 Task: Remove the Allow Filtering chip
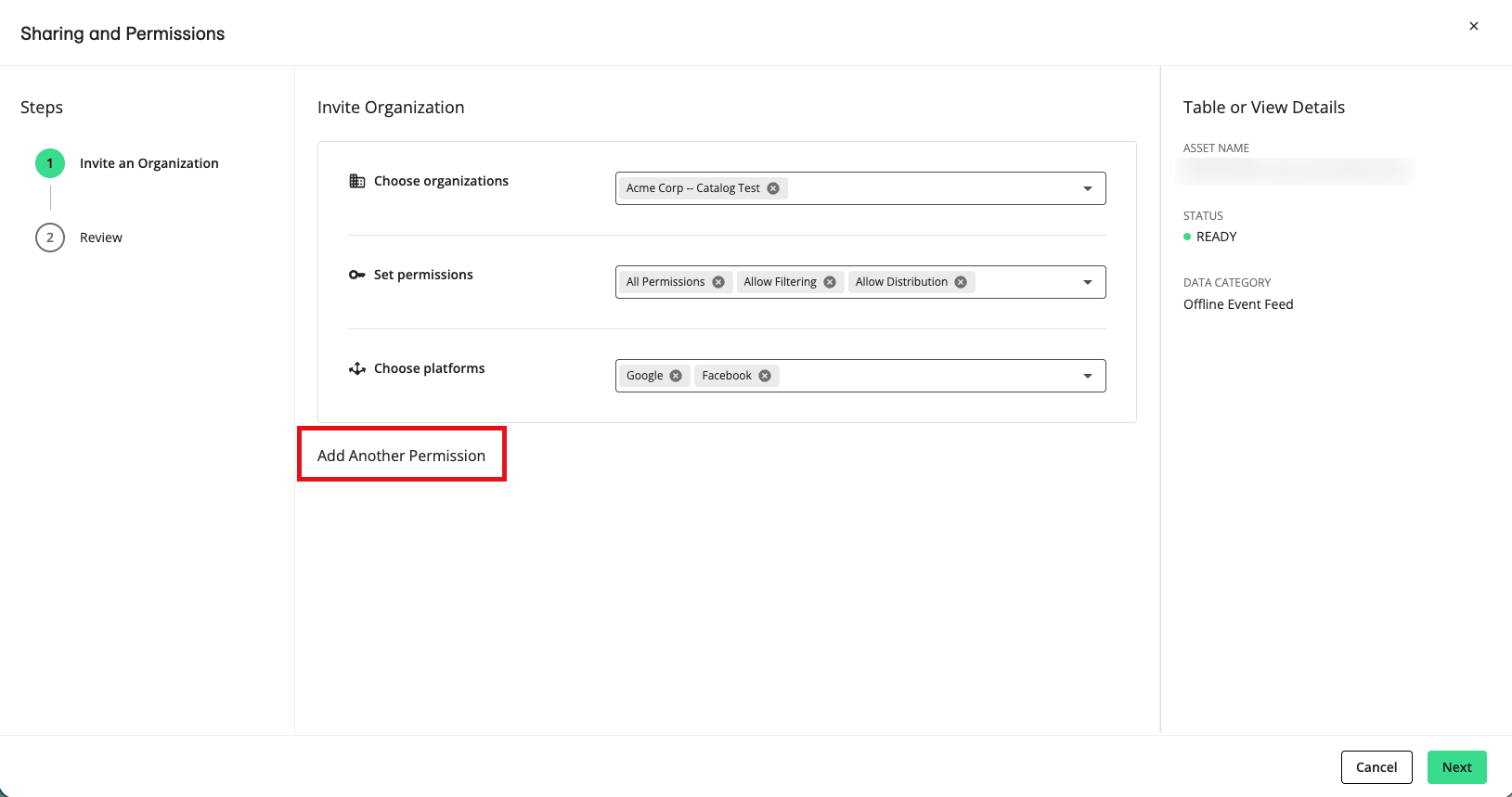tap(830, 282)
